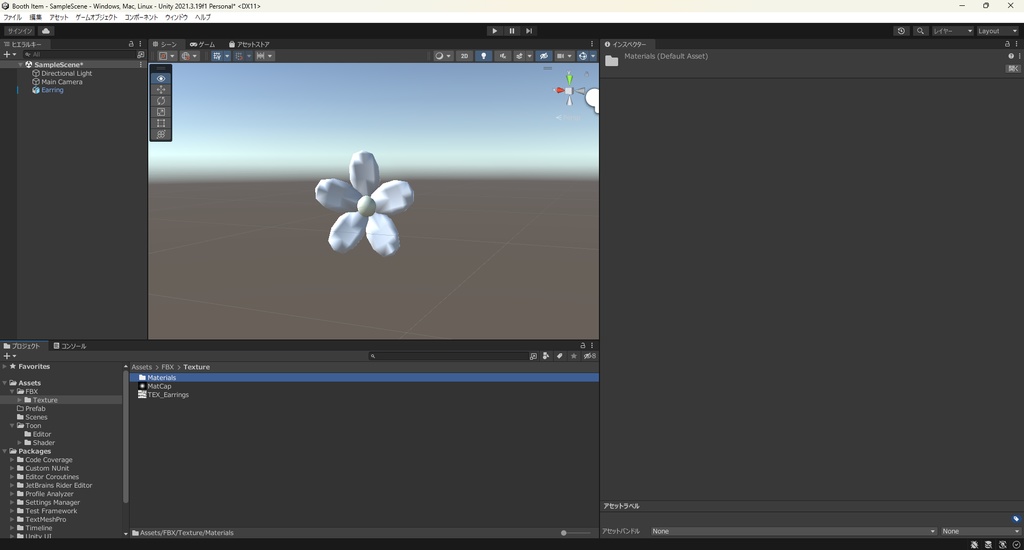Open the アセット menu
1024x550 pixels.
click(x=59, y=18)
